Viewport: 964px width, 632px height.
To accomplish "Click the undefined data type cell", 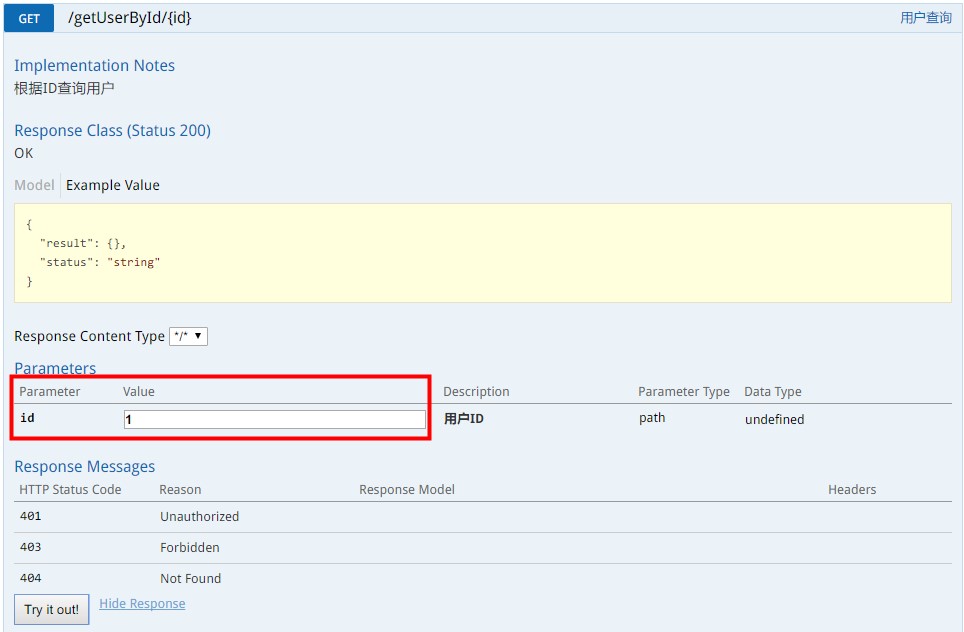I will [775, 419].
